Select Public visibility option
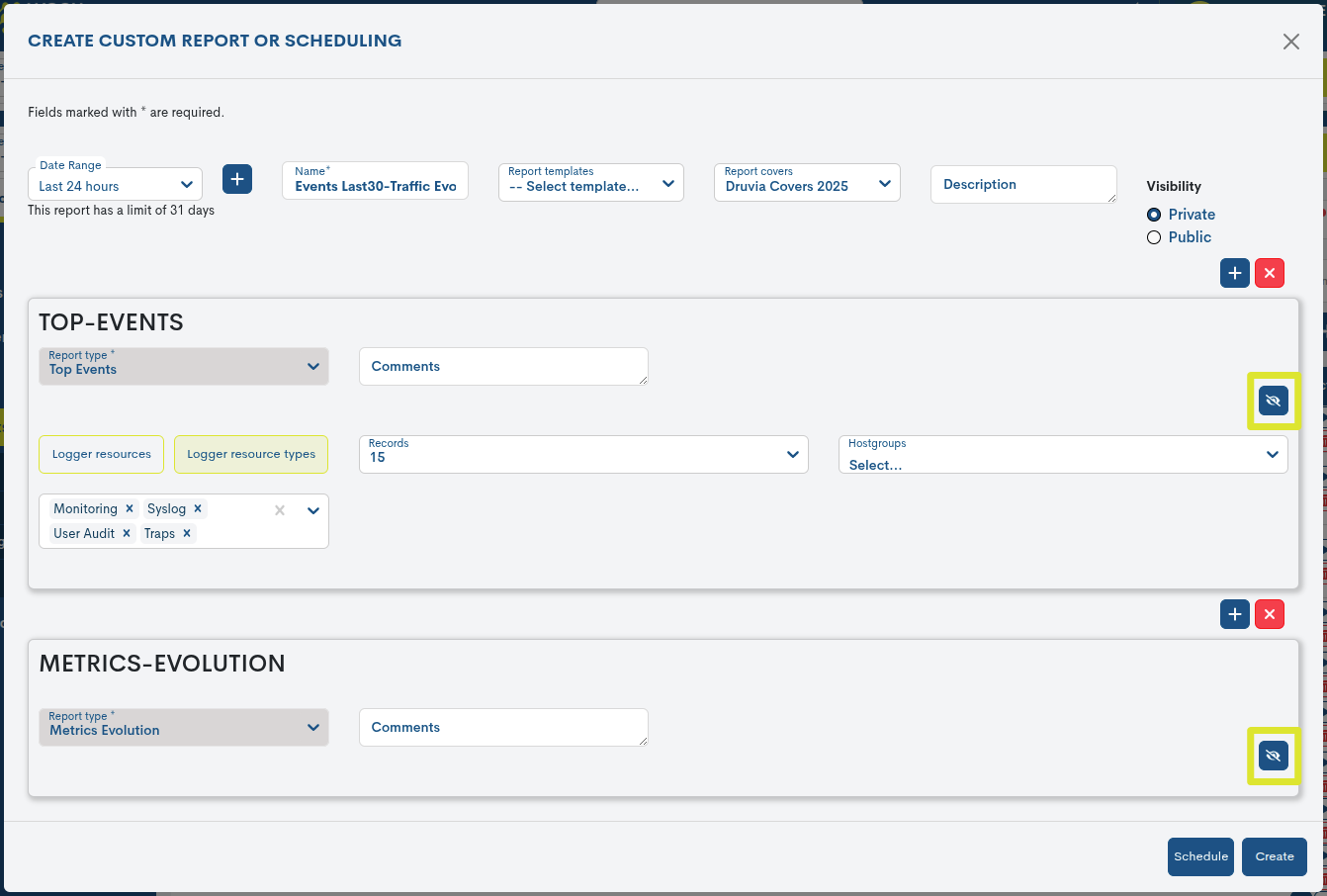 coord(1154,237)
